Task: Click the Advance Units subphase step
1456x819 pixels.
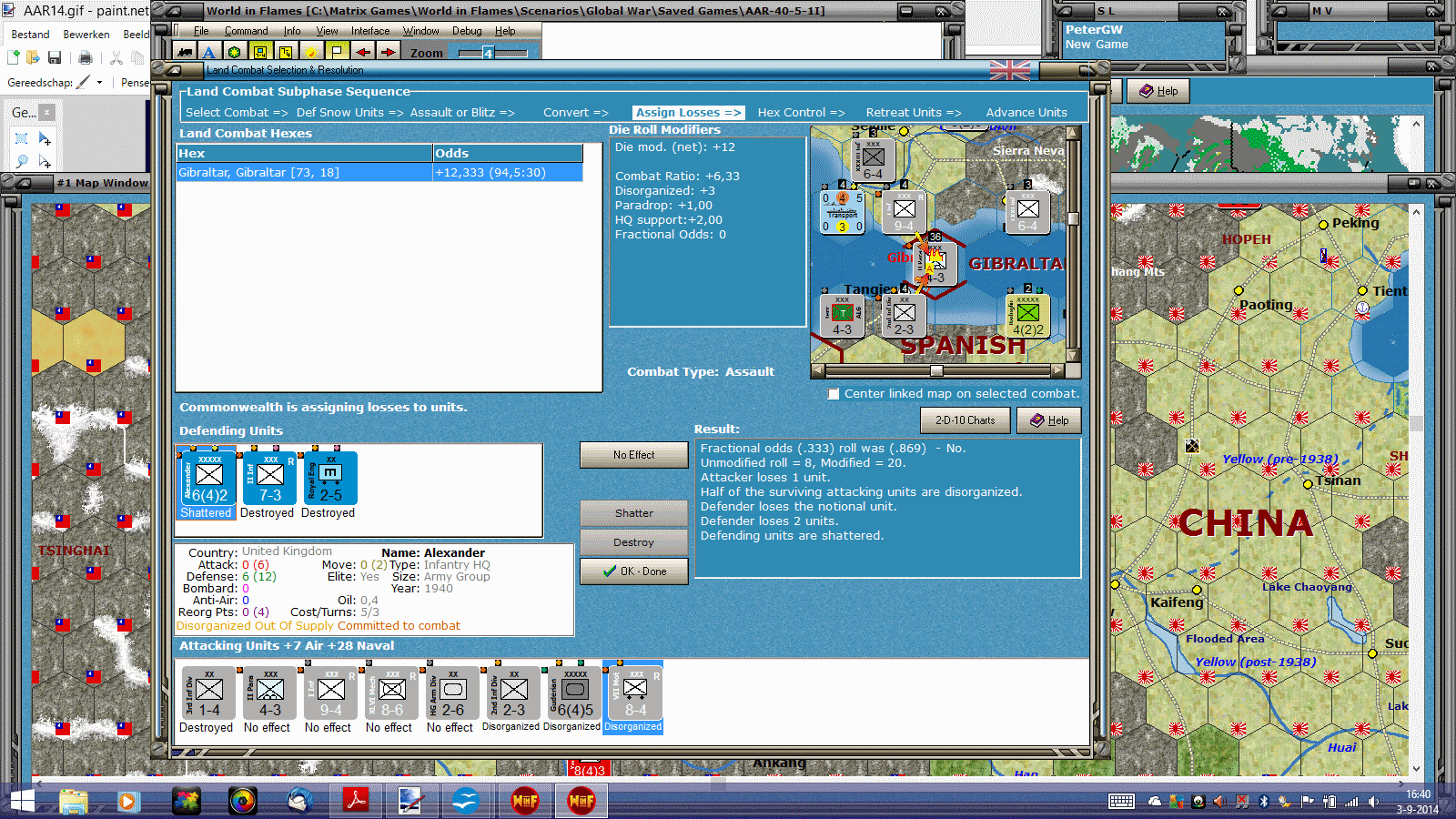Action: [1026, 113]
